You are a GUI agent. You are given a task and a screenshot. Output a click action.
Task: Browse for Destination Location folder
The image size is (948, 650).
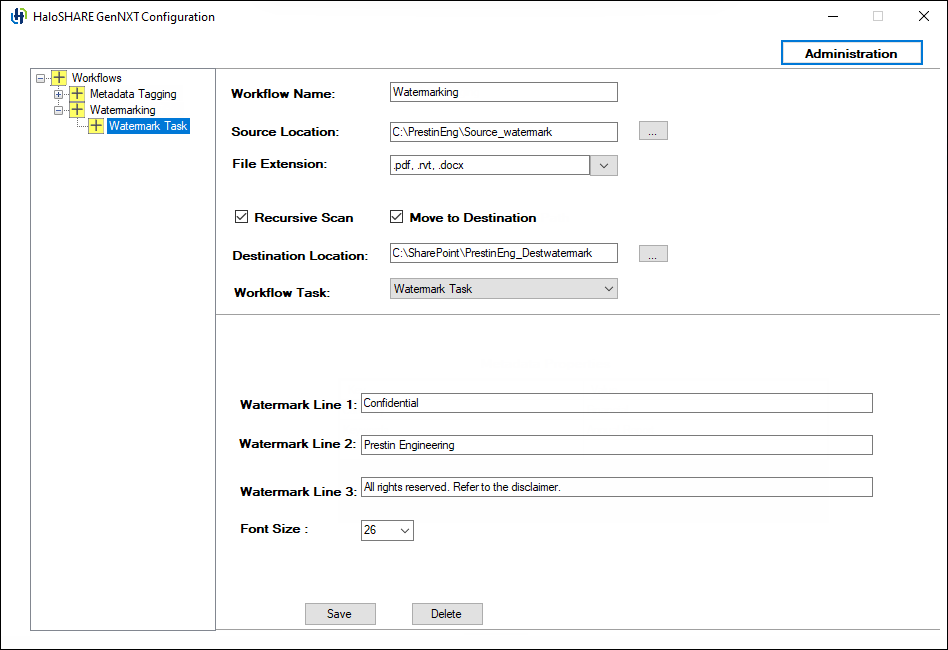point(653,253)
